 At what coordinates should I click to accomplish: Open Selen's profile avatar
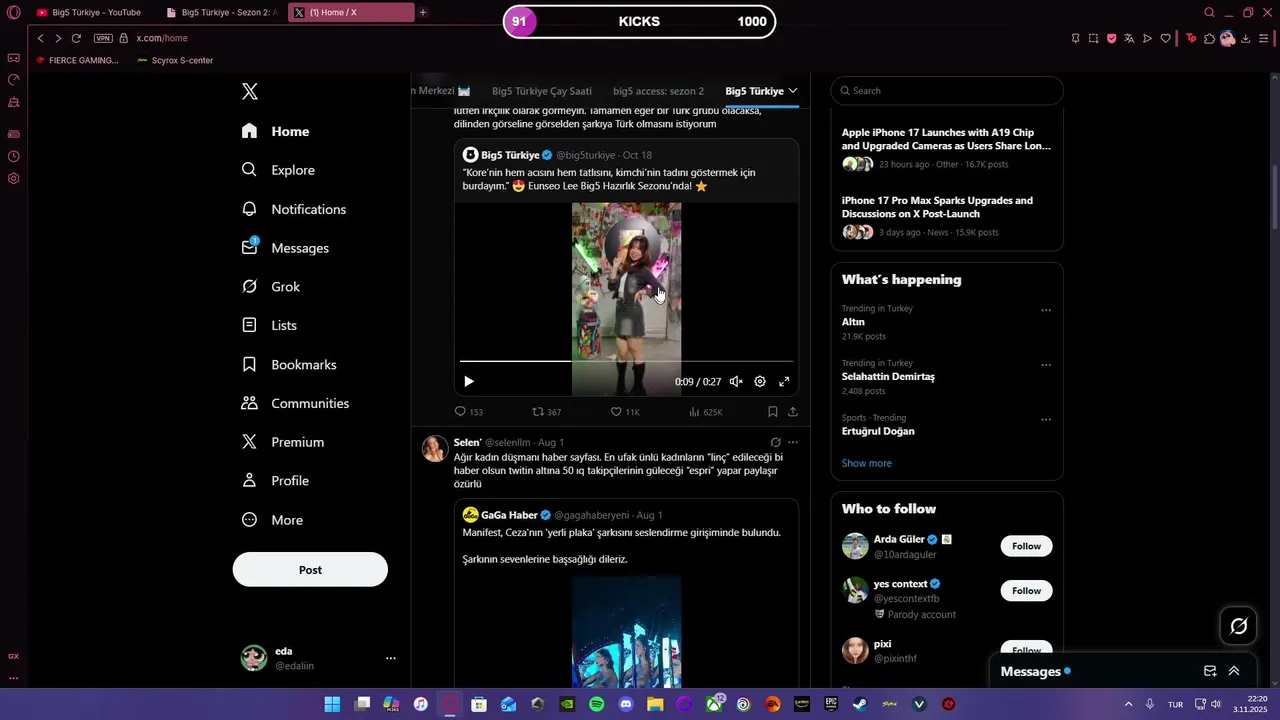[434, 448]
